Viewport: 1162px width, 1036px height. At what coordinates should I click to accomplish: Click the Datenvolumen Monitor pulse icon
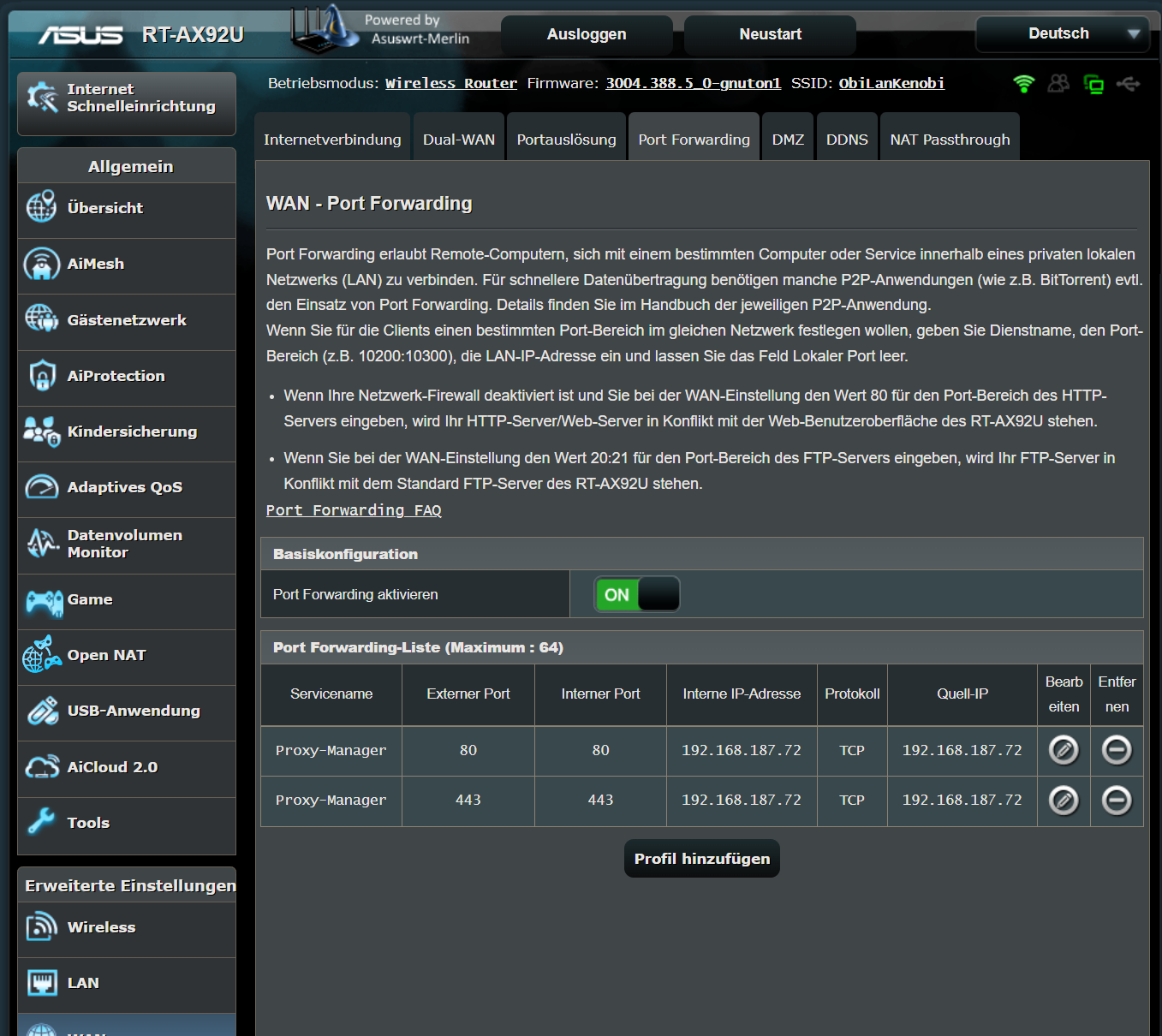coord(42,543)
